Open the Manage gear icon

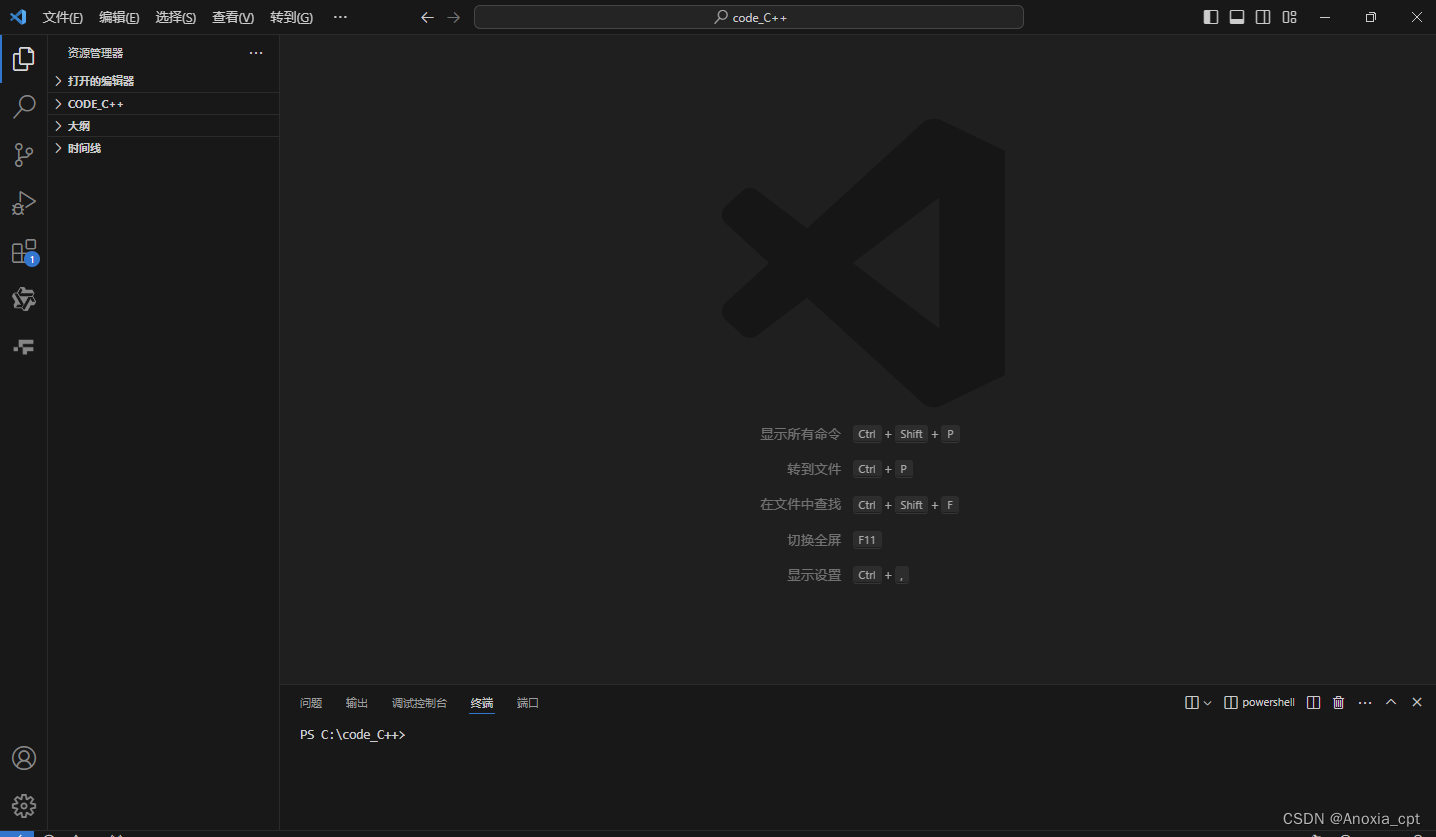point(24,805)
